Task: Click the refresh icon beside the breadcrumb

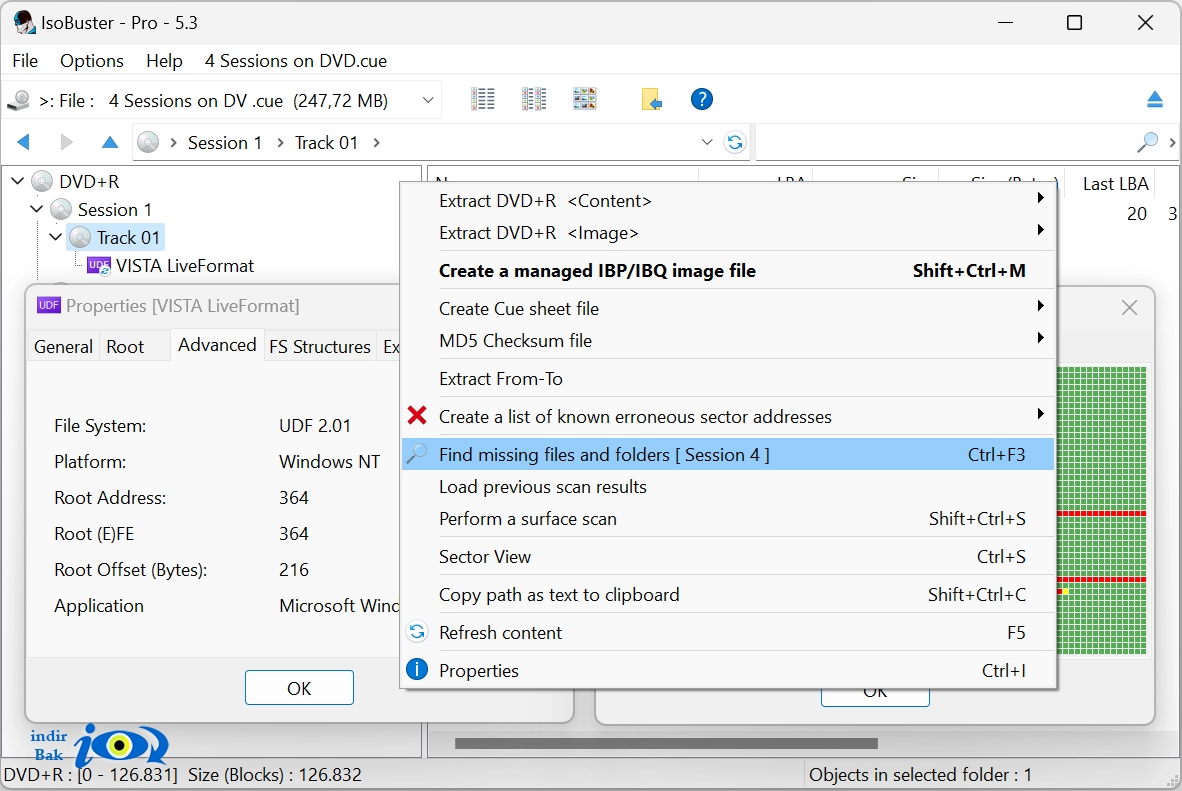Action: (734, 142)
